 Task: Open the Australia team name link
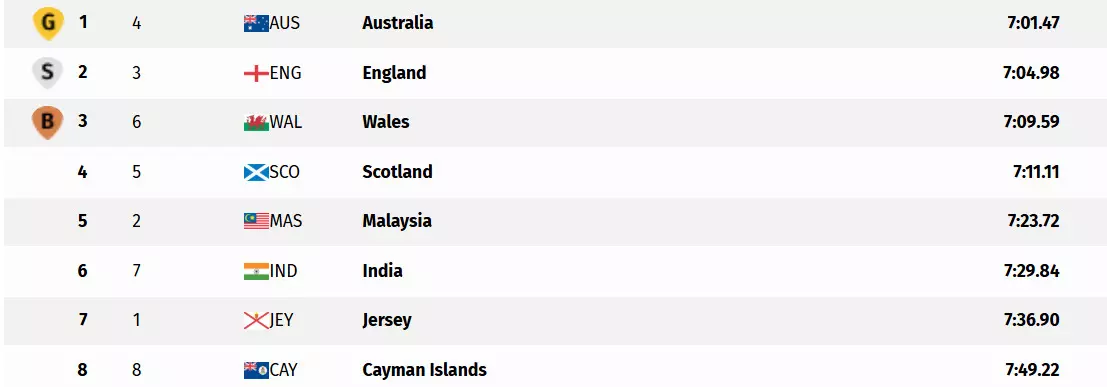tap(397, 23)
